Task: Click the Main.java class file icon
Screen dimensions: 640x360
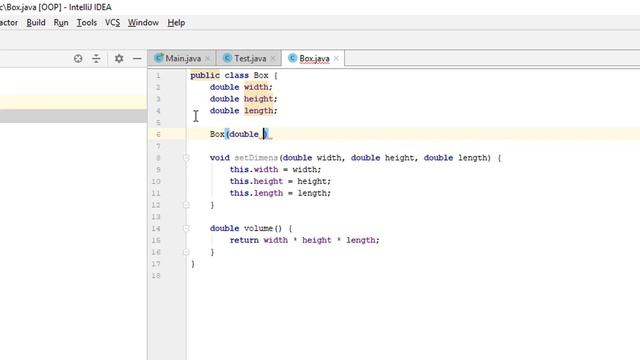Action: (x=159, y=58)
